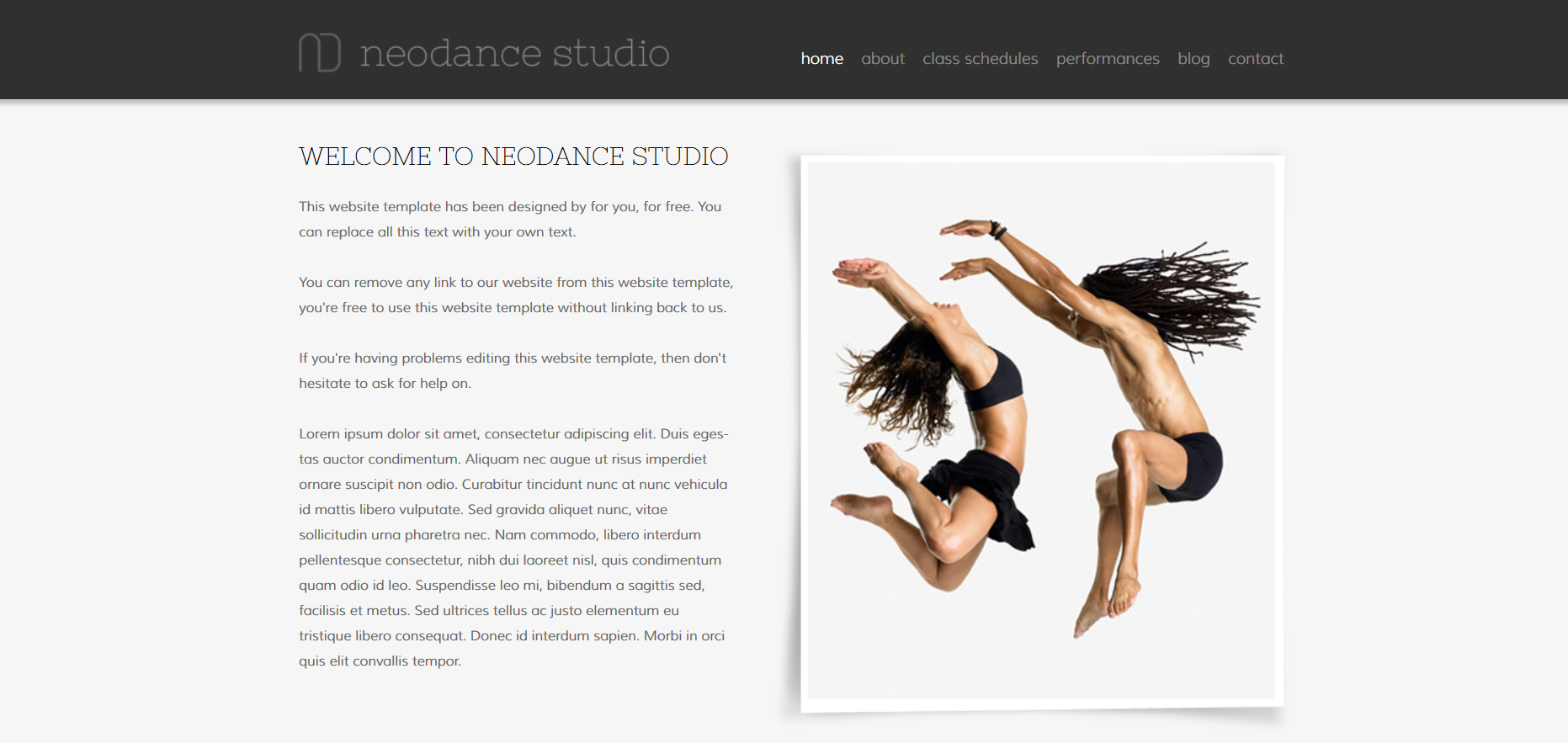
Task: Click the last line "quis elit convallis tempor"
Action: pyautogui.click(x=380, y=661)
